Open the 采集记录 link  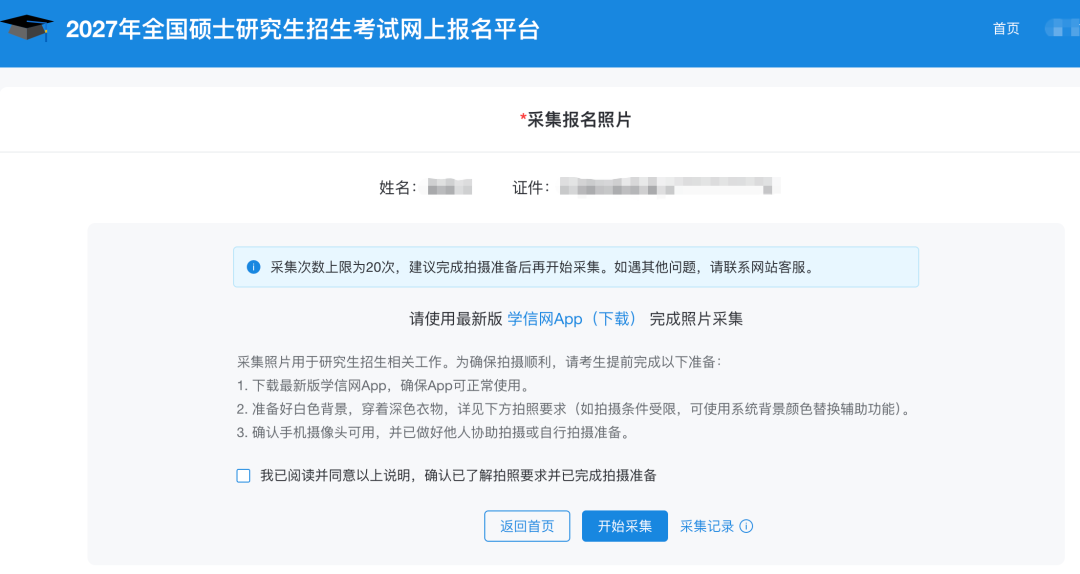pyautogui.click(x=707, y=526)
